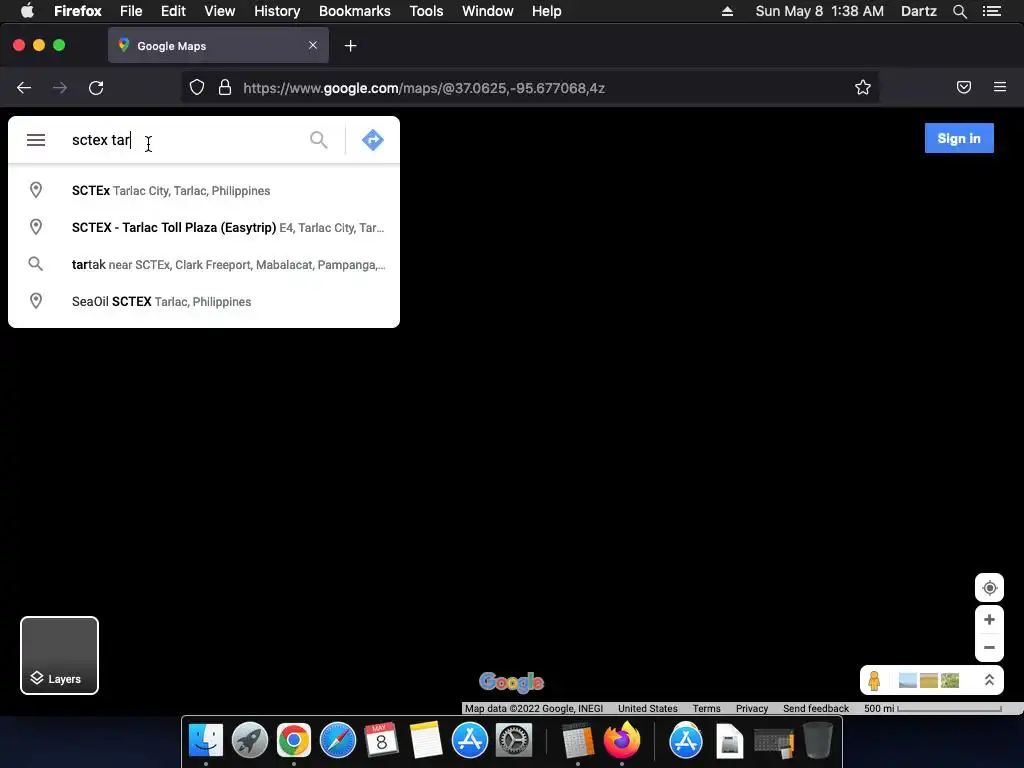Select the Google Maps tab
The width and height of the screenshot is (1024, 768).
click(218, 46)
